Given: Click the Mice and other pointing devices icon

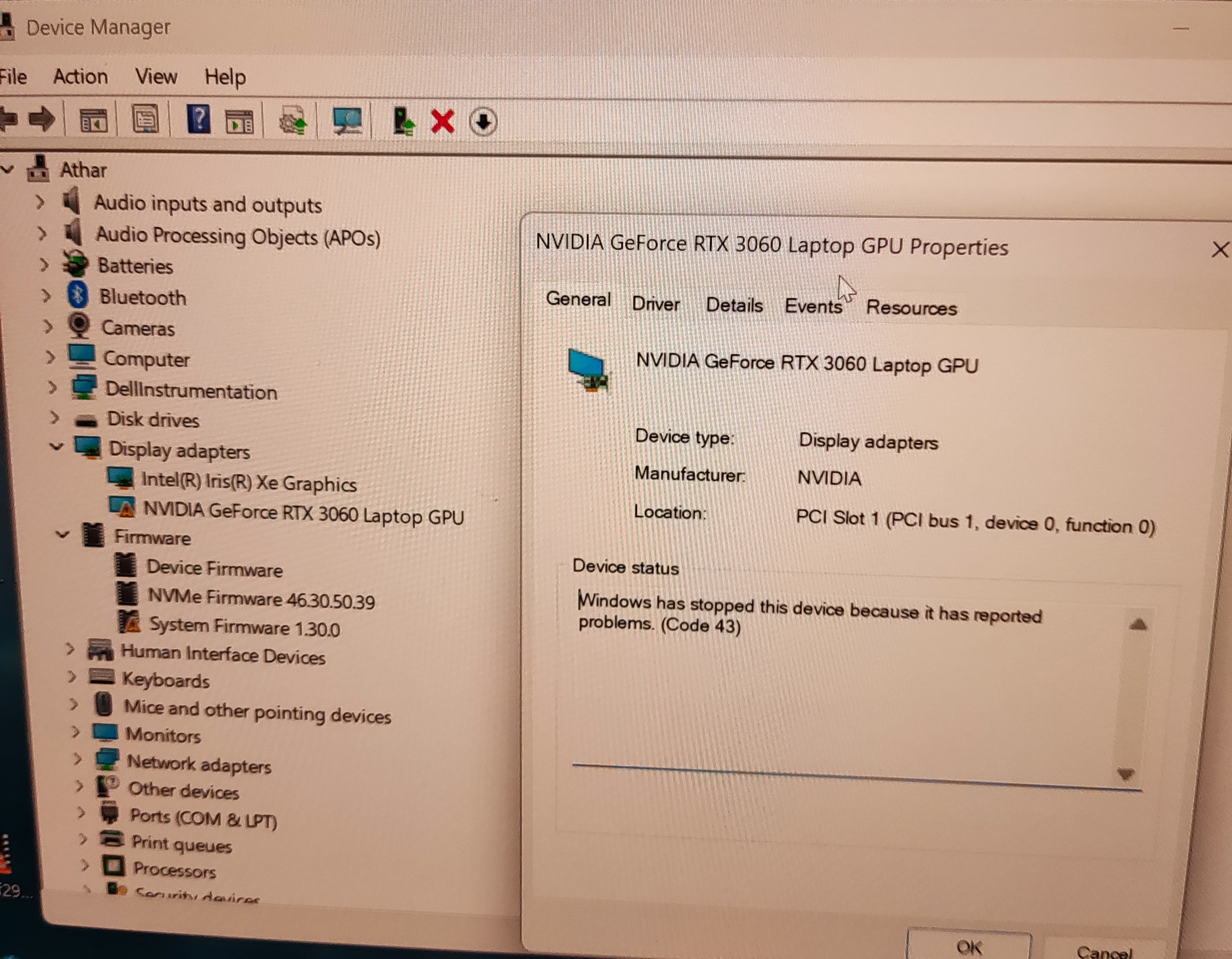Looking at the screenshot, I should (104, 704).
